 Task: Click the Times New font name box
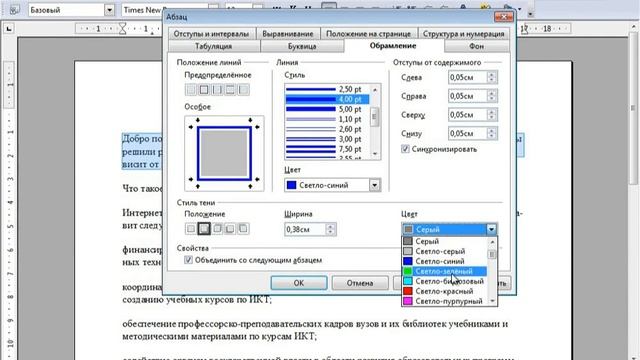click(x=164, y=10)
